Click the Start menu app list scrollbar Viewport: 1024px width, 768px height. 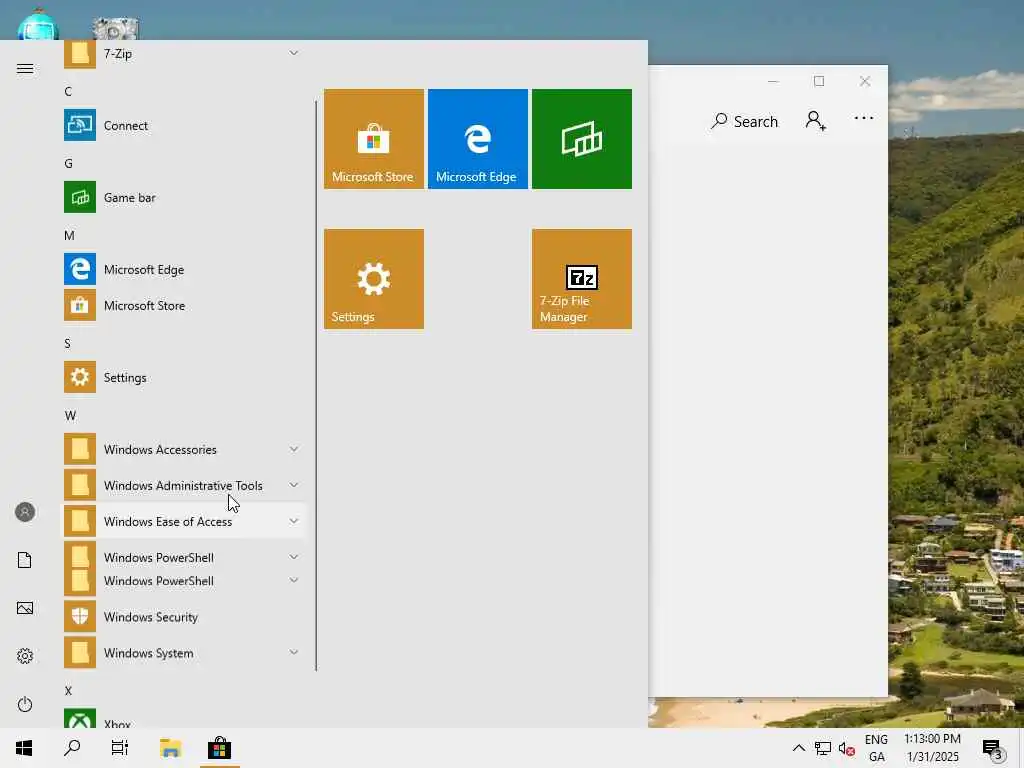[x=316, y=385]
